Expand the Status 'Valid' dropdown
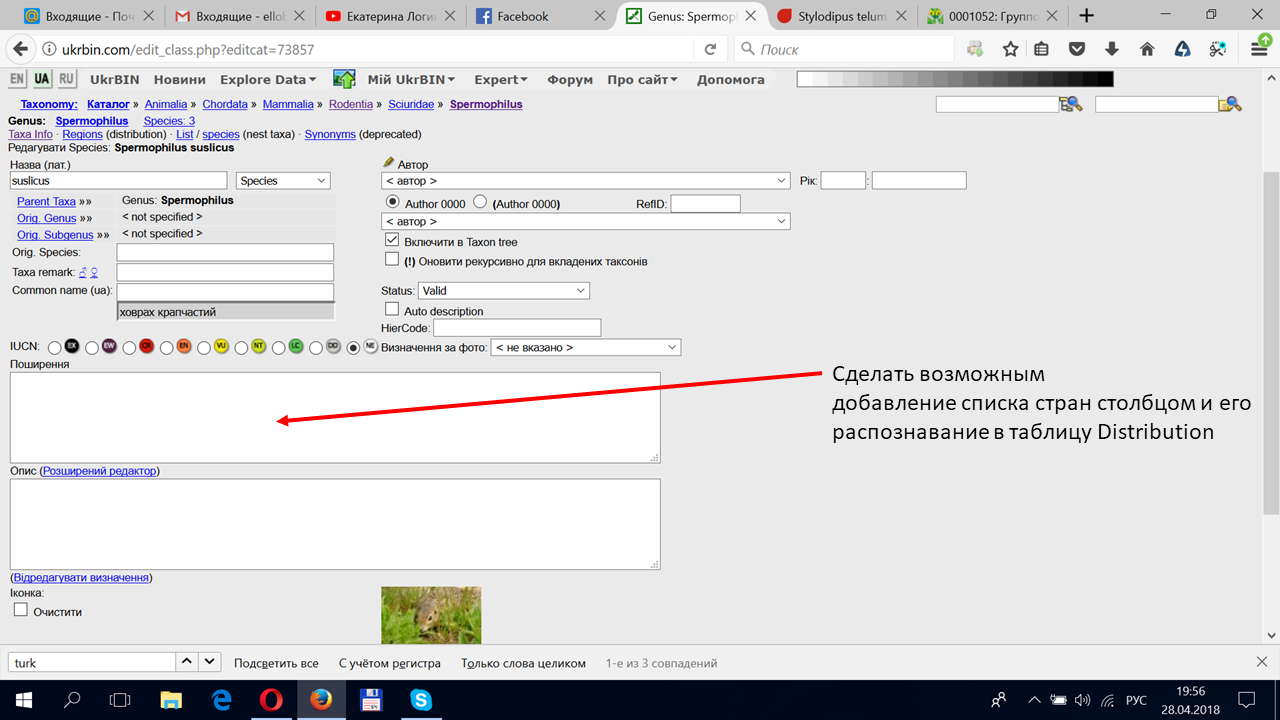This screenshot has width=1280, height=720. (x=503, y=291)
